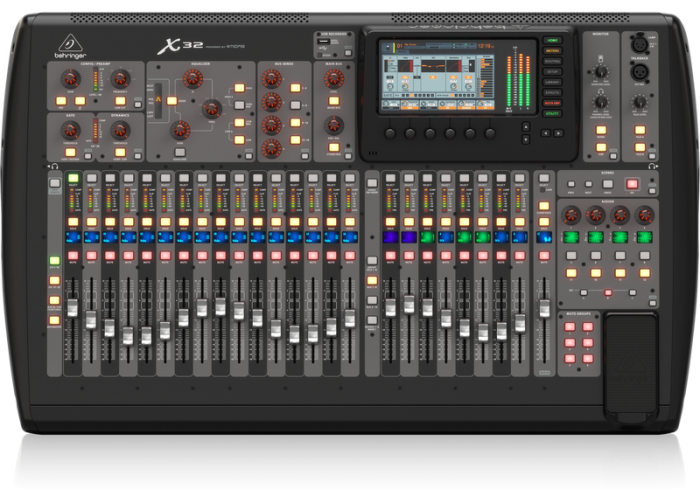This screenshot has height=500, width=700.
Task: Select the Low EQ band button
Action: pos(240,140)
